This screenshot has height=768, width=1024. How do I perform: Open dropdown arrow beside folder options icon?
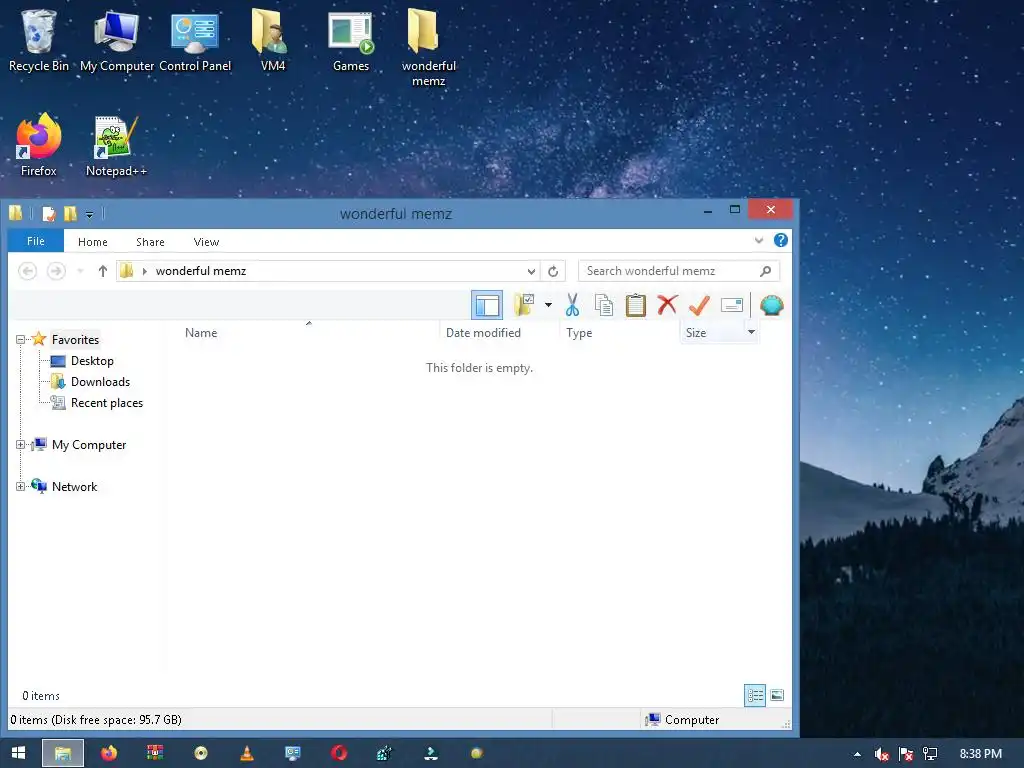[x=548, y=305]
